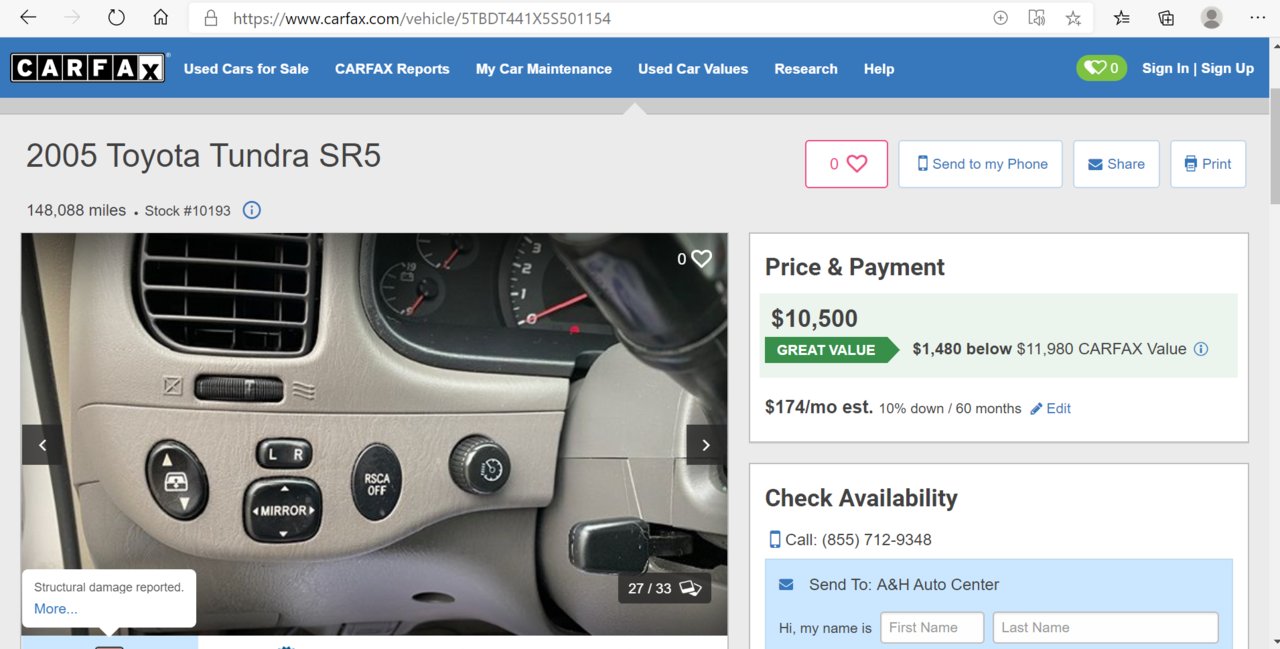1280x649 pixels.
Task: Click the Sign In link
Action: tap(1165, 68)
